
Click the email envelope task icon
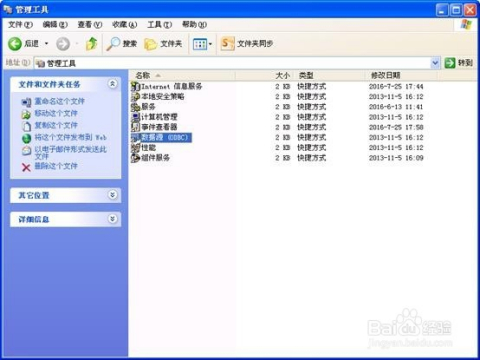[26, 150]
